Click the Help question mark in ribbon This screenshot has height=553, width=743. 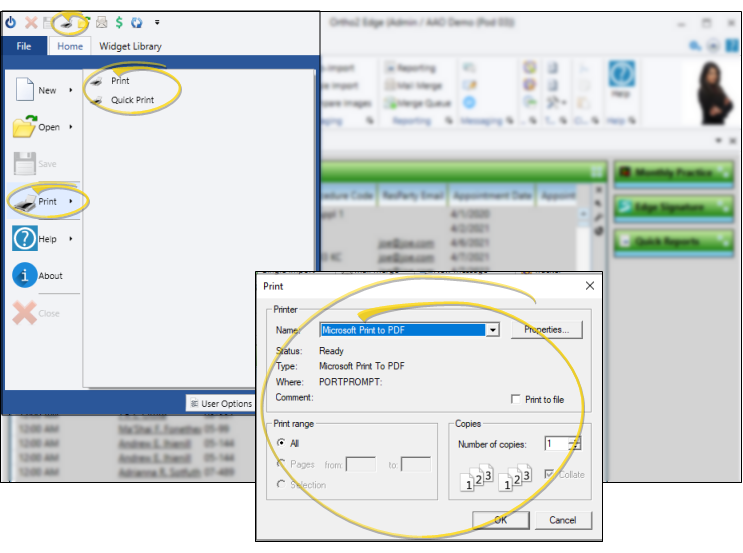[621, 77]
